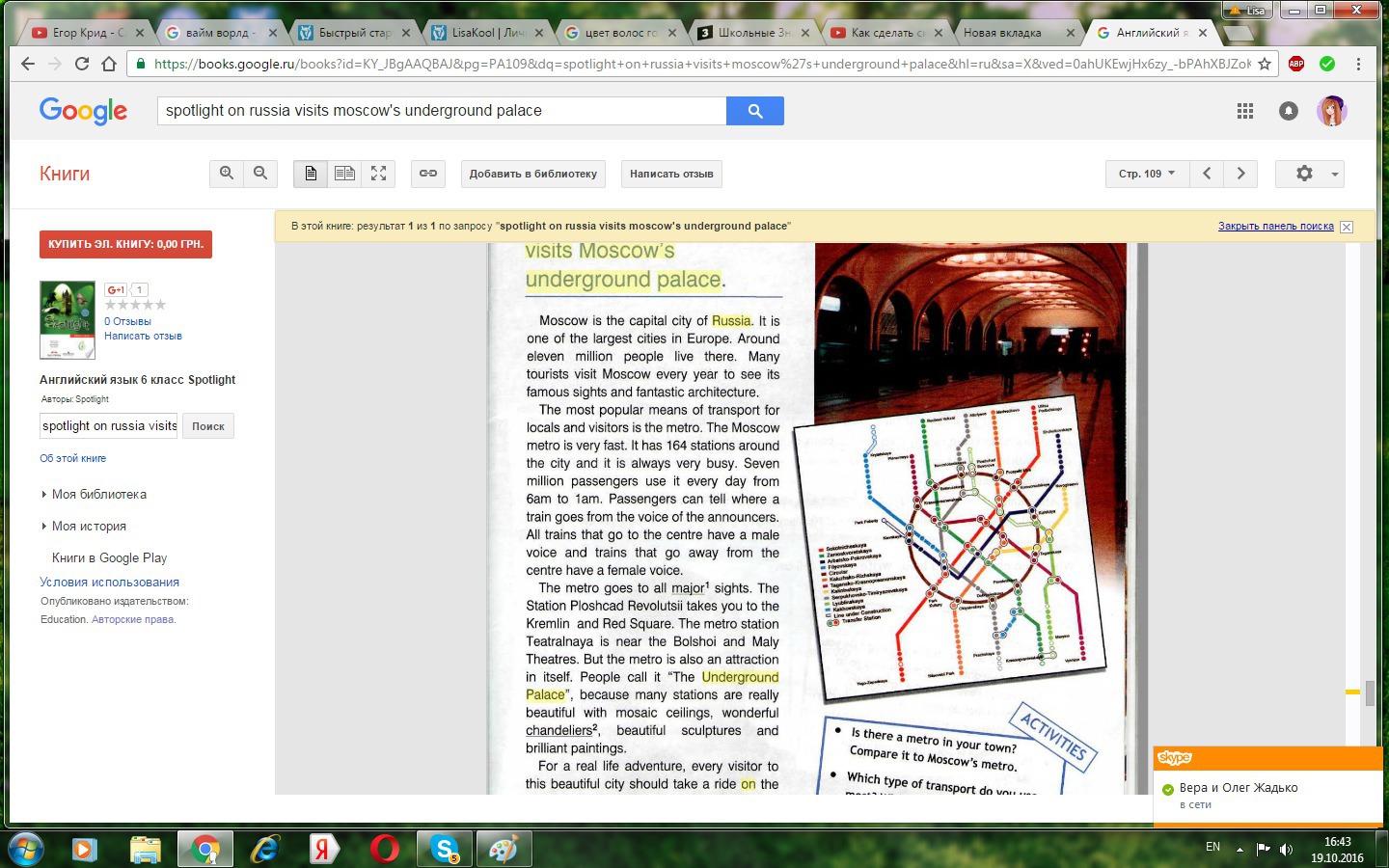Open the Google apps grid
Screen dimensions: 1389x868
tap(1245, 111)
